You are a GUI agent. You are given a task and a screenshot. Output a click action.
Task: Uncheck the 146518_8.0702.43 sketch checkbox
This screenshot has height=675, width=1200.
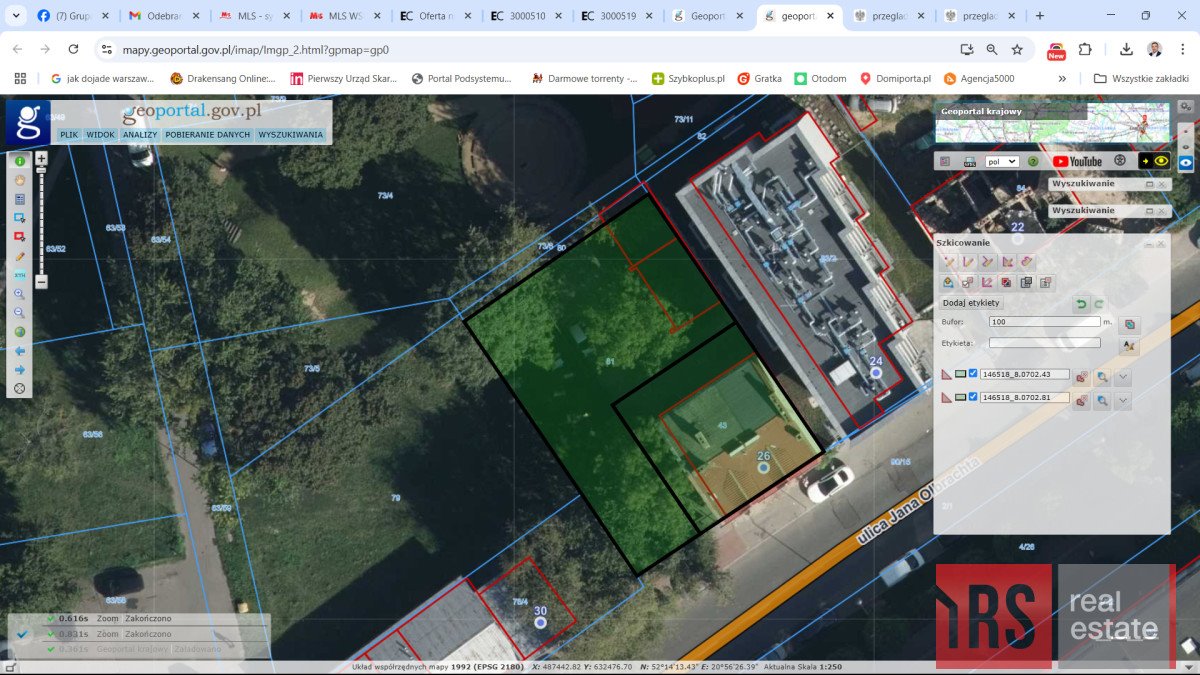point(972,373)
